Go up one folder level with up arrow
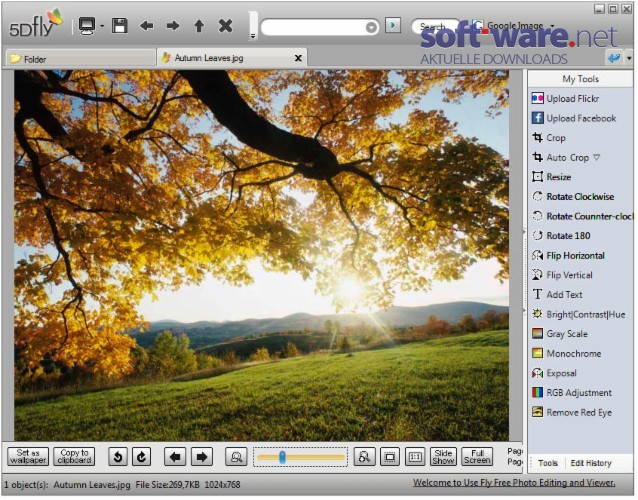Image resolution: width=638 pixels, height=500 pixels. (x=199, y=26)
